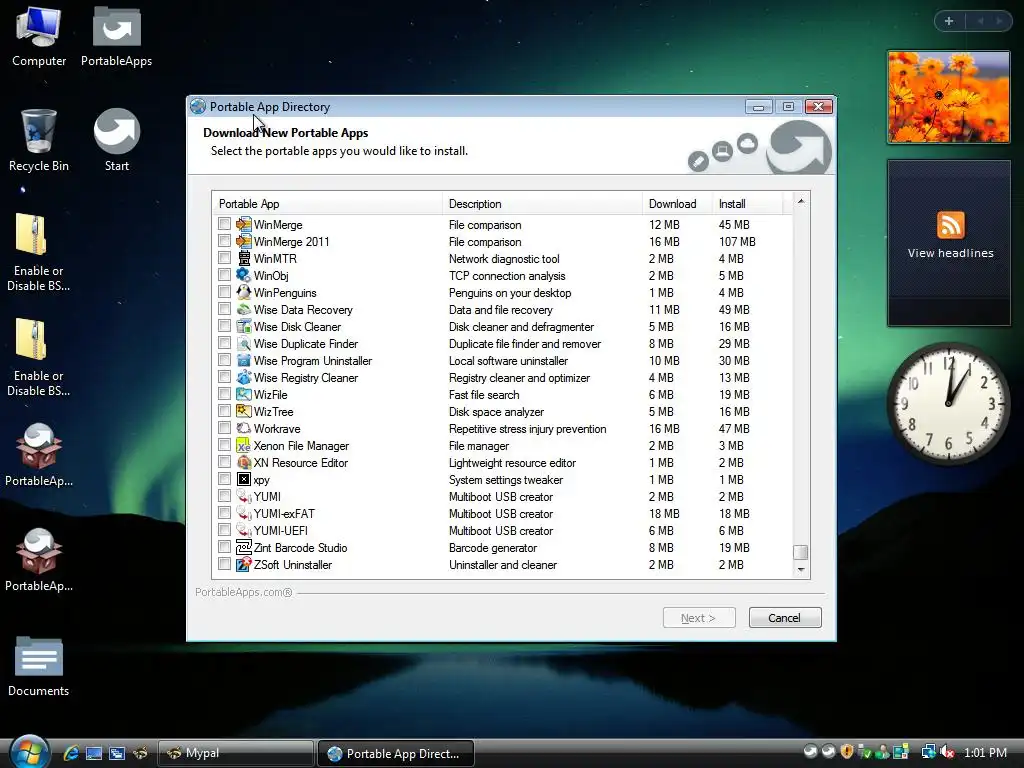
Task: Select the PortableApps folder on desktop
Action: (x=116, y=36)
